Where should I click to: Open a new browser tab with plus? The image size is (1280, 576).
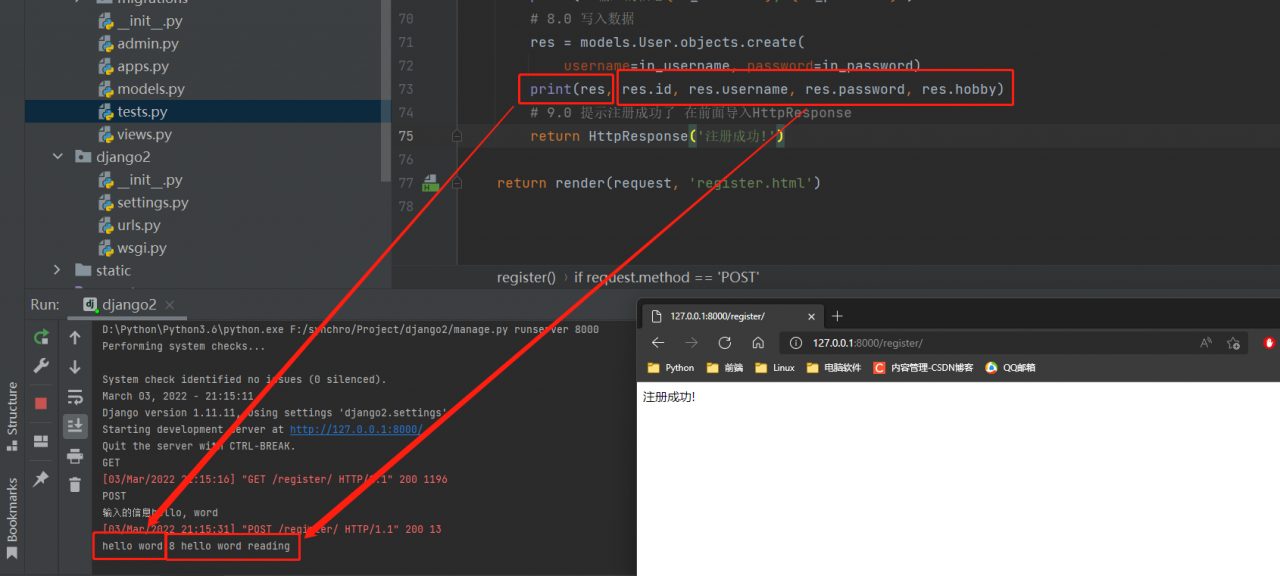pos(838,316)
